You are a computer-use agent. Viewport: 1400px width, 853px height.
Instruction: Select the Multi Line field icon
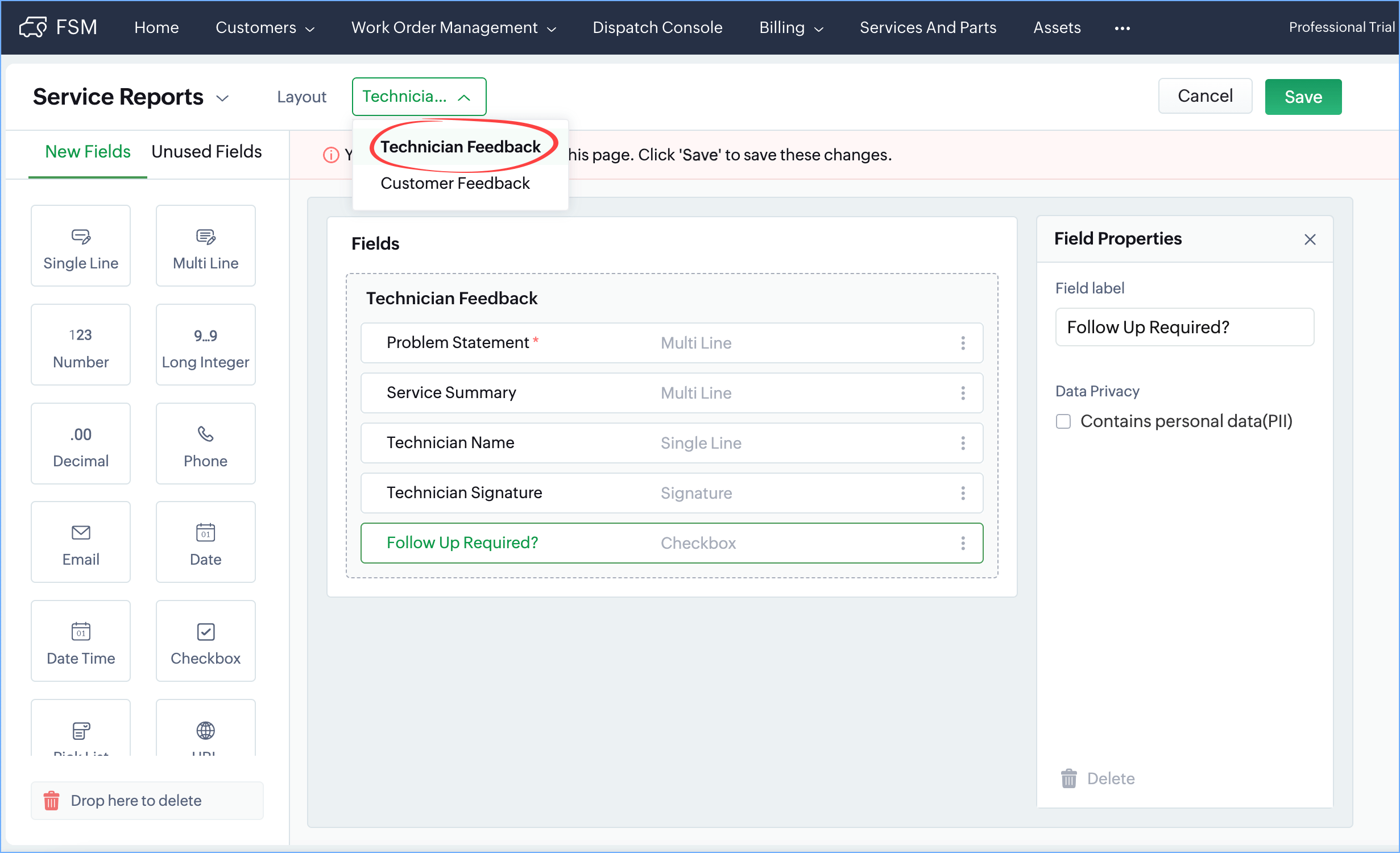[x=205, y=237]
